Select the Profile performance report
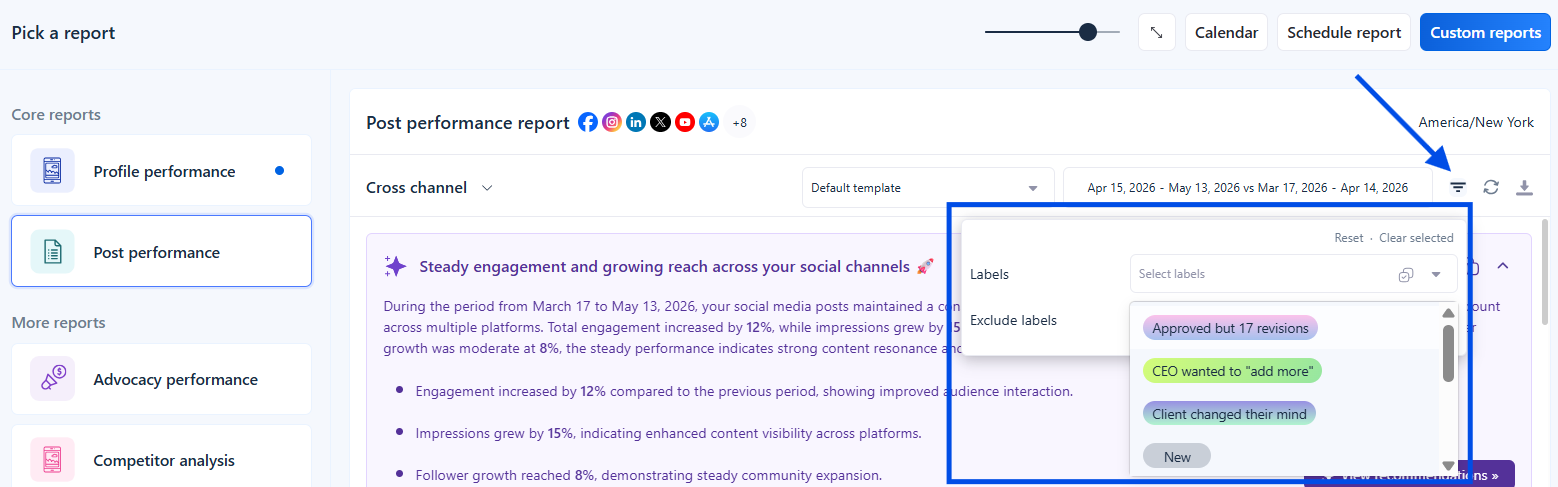Viewport: 1558px width, 487px height. coord(161,171)
